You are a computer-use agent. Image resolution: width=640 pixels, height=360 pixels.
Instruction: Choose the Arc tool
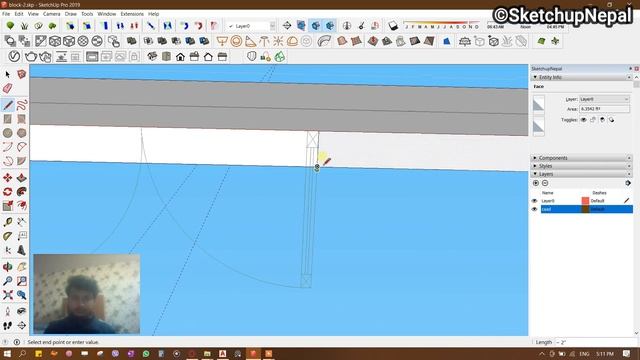[x=7, y=147]
